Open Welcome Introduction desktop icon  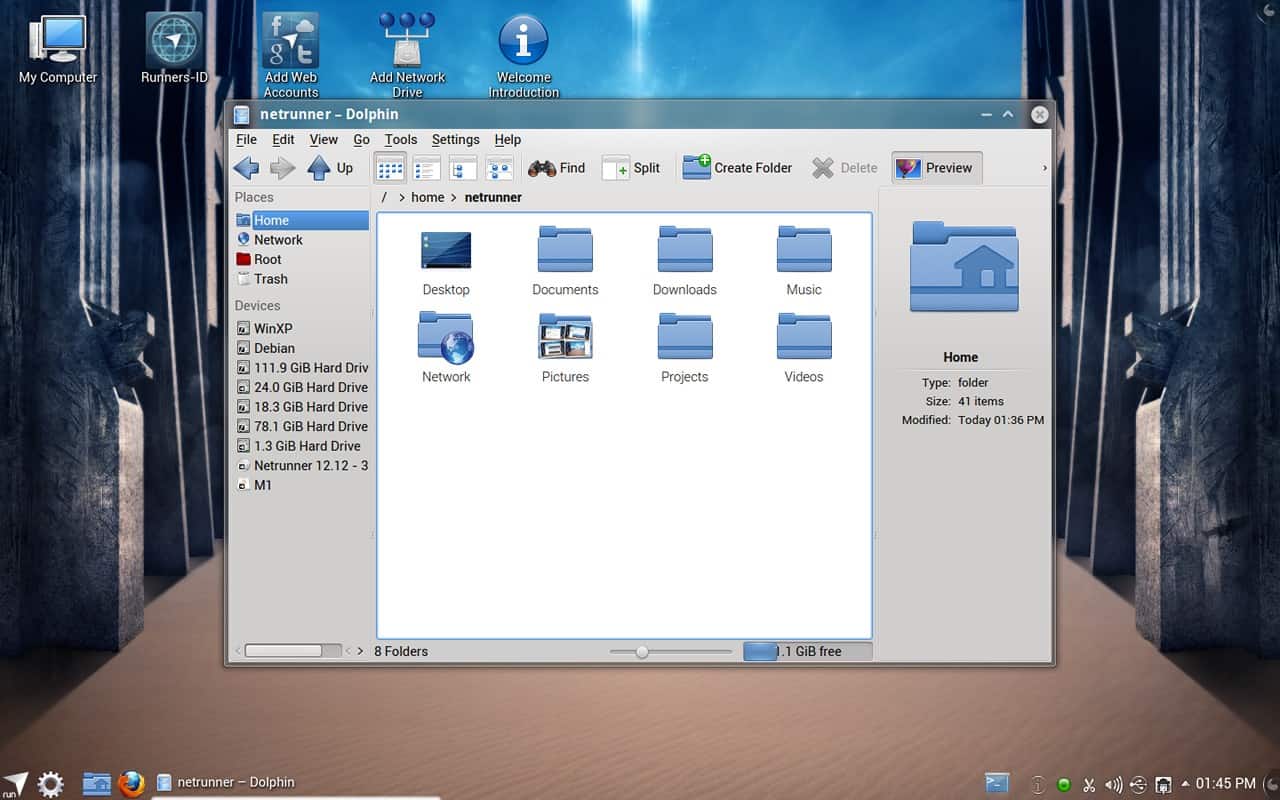(524, 55)
